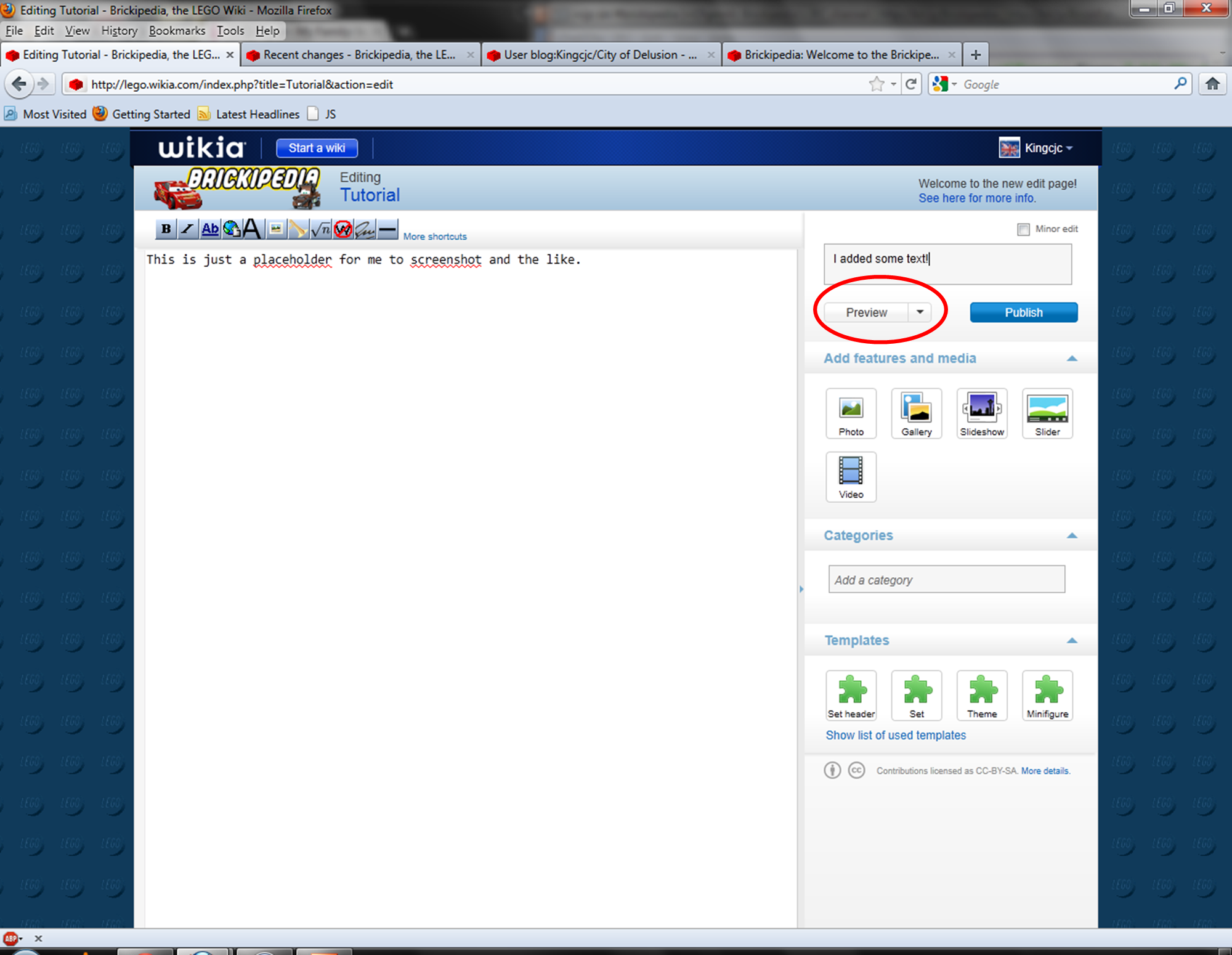Open the Bookmarks menu
The image size is (1232, 955).
(177, 31)
